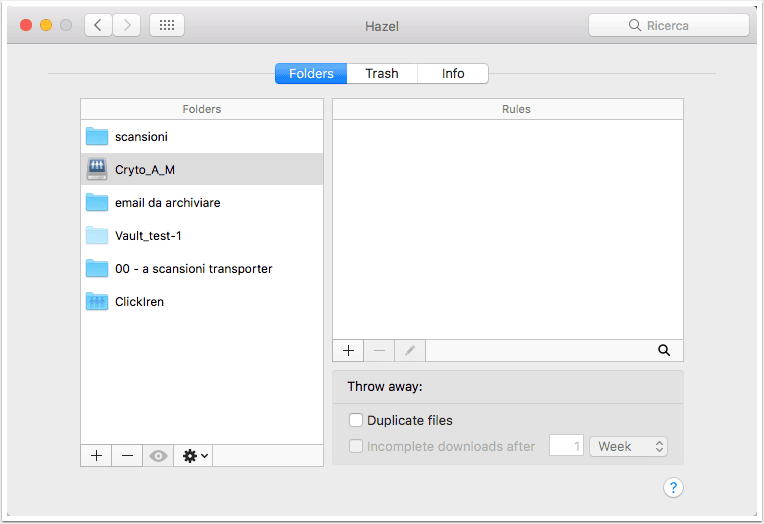Edit rule with the pencil button

tap(410, 350)
